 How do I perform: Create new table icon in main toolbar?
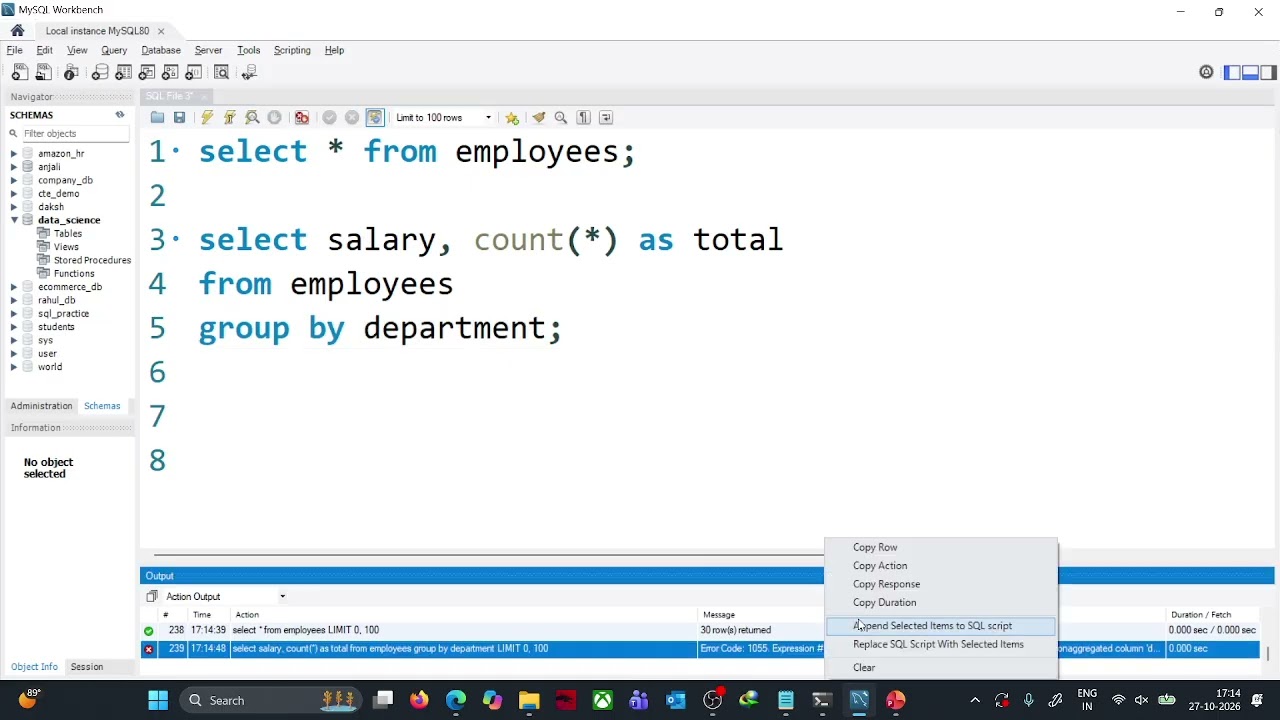tap(124, 72)
